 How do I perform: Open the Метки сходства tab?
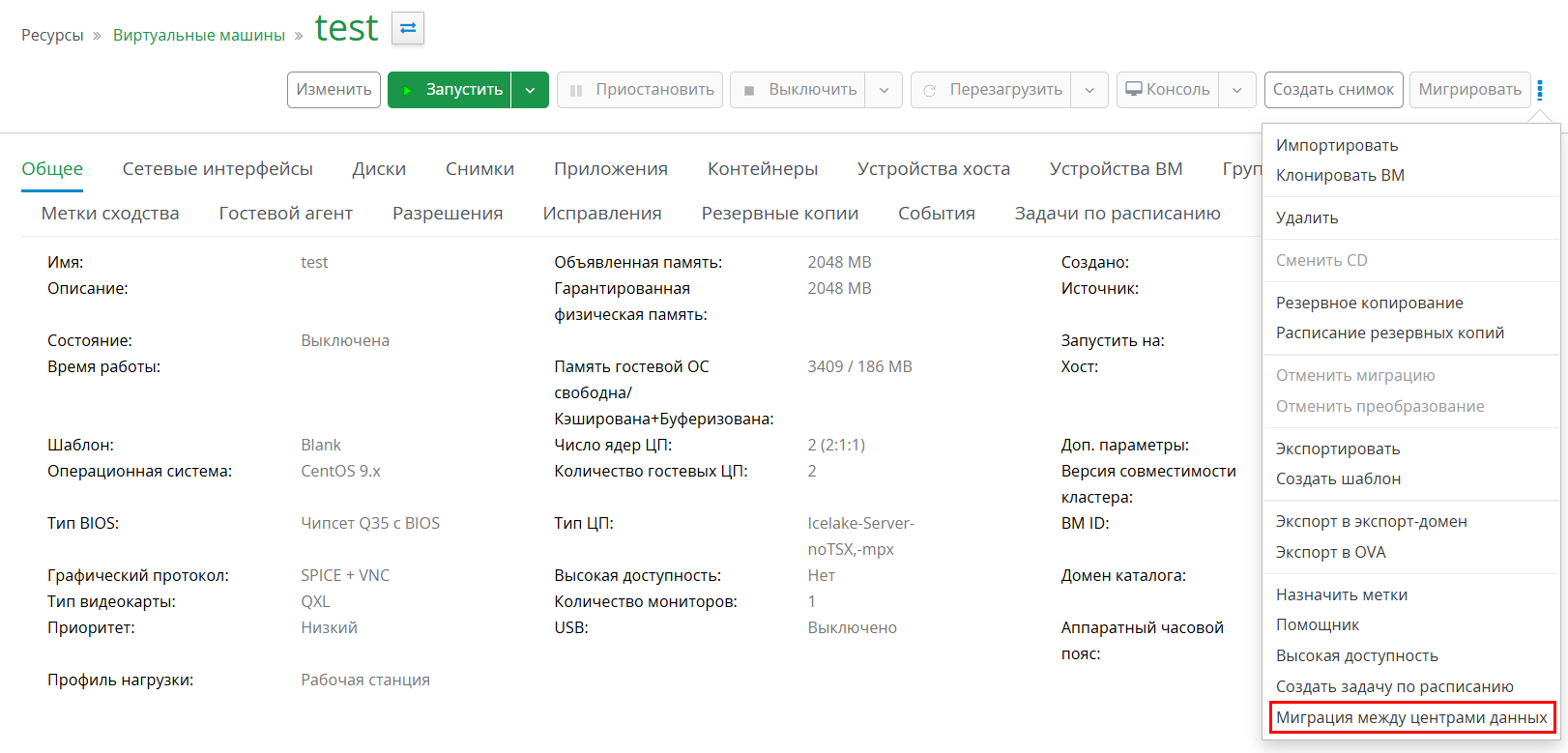click(x=110, y=214)
